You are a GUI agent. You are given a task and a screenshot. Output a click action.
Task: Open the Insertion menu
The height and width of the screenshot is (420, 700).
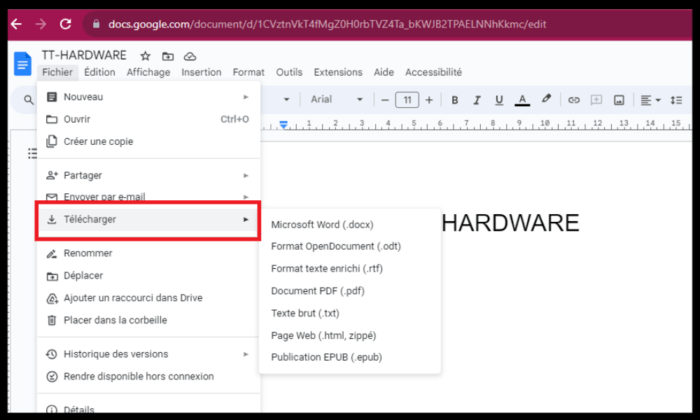pos(201,72)
